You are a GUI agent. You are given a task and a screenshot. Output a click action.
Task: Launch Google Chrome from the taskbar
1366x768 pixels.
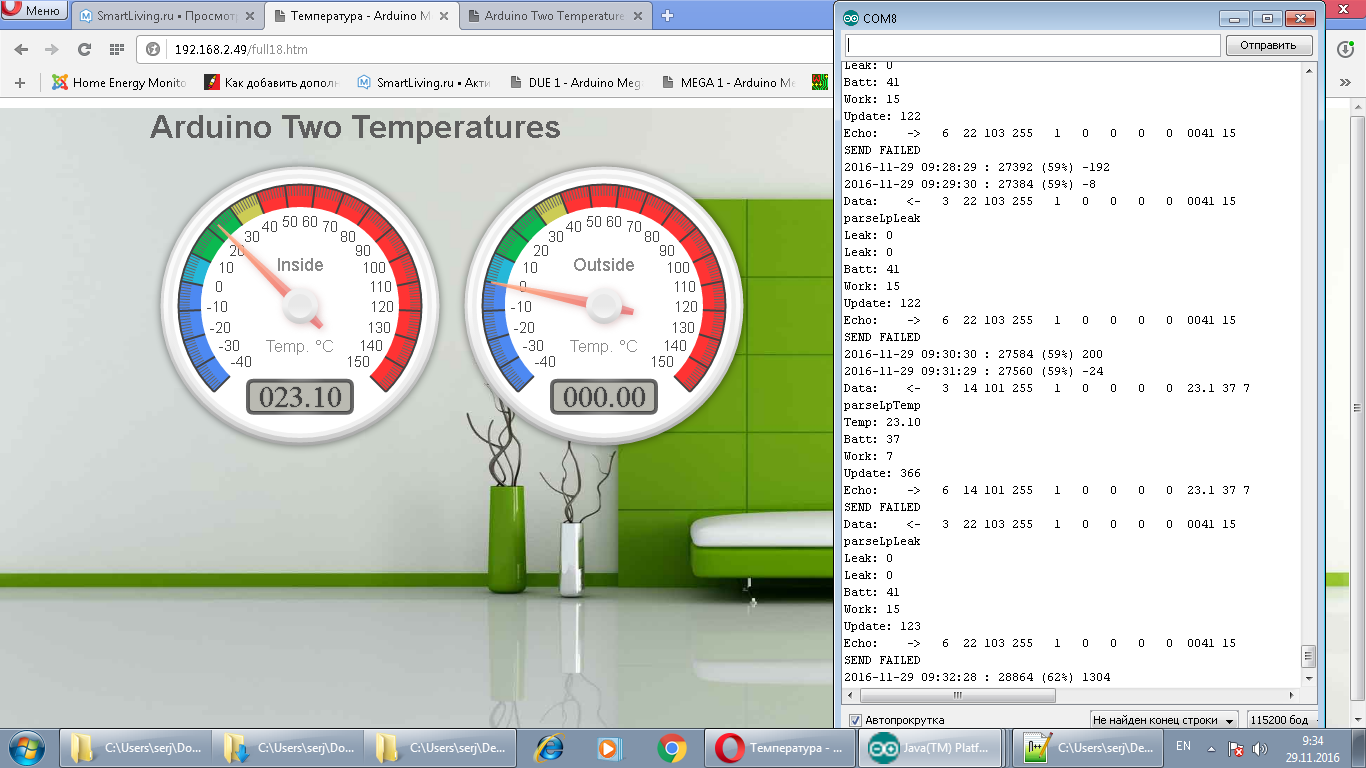[x=671, y=748]
